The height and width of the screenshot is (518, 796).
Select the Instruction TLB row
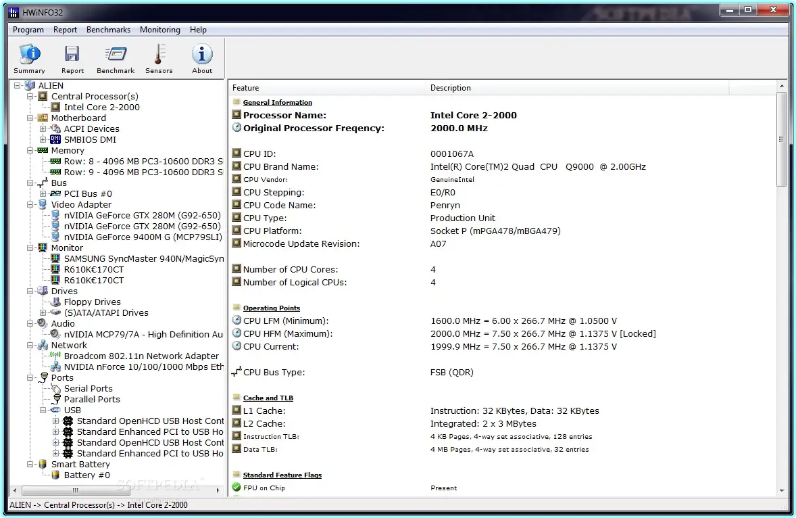[503, 436]
